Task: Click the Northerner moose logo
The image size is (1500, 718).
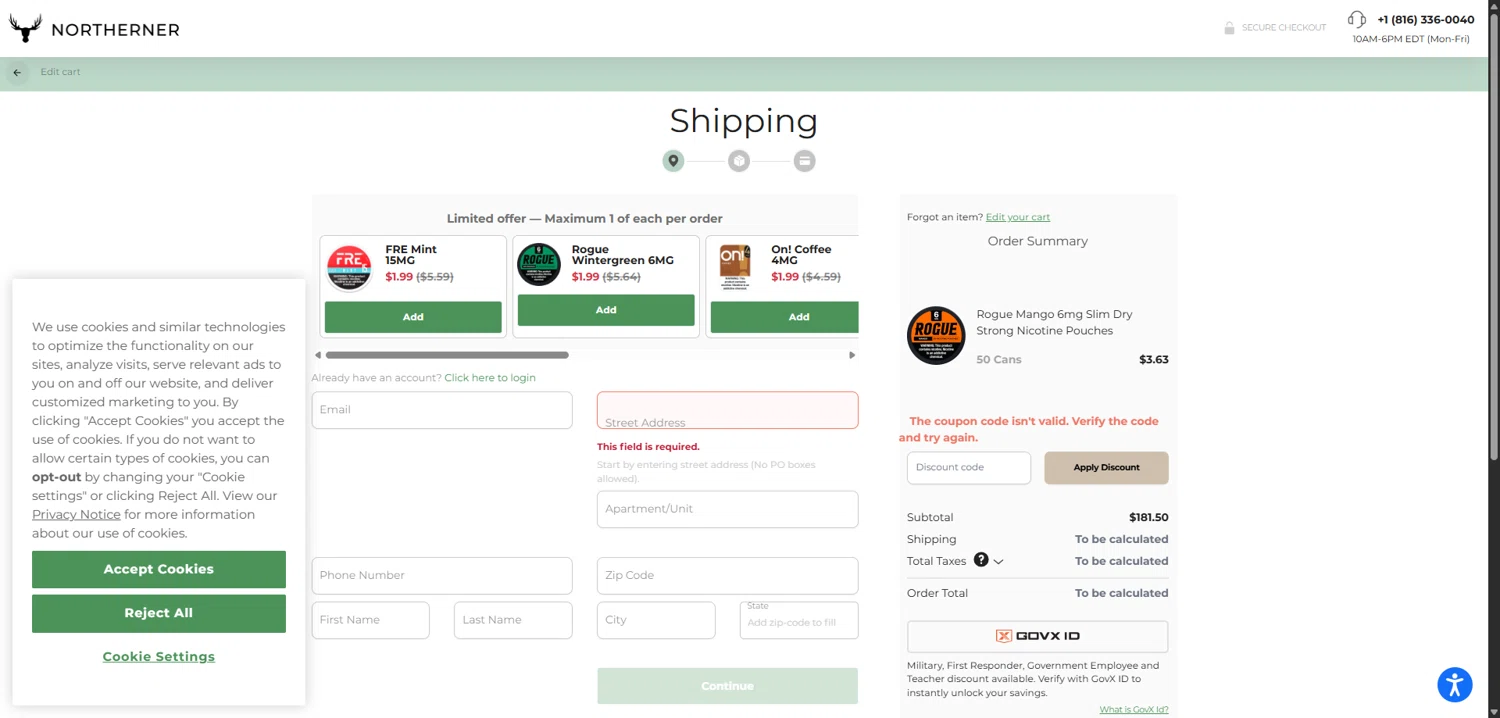Action: pos(25,29)
